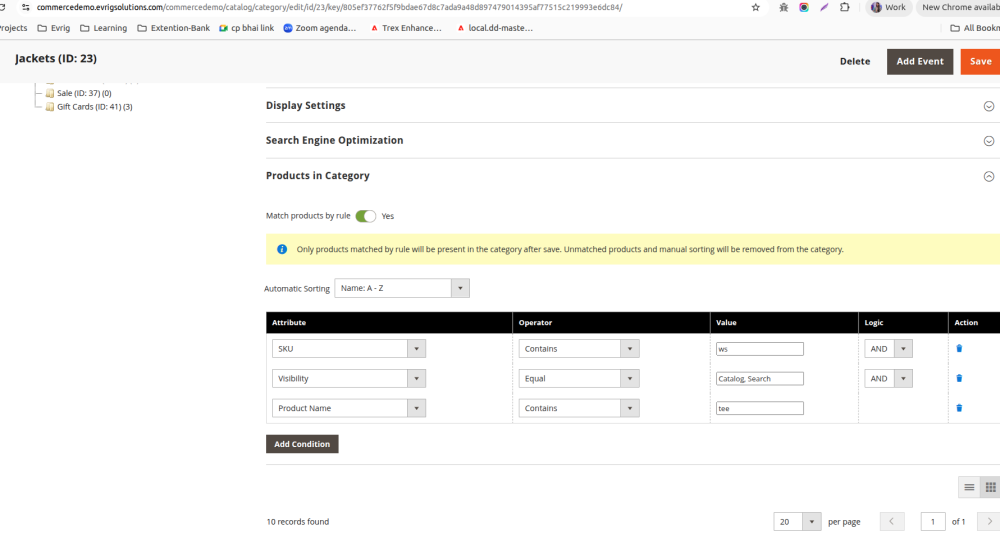Click the 'tee' value input field
The height and width of the screenshot is (533, 1000).
pos(759,408)
